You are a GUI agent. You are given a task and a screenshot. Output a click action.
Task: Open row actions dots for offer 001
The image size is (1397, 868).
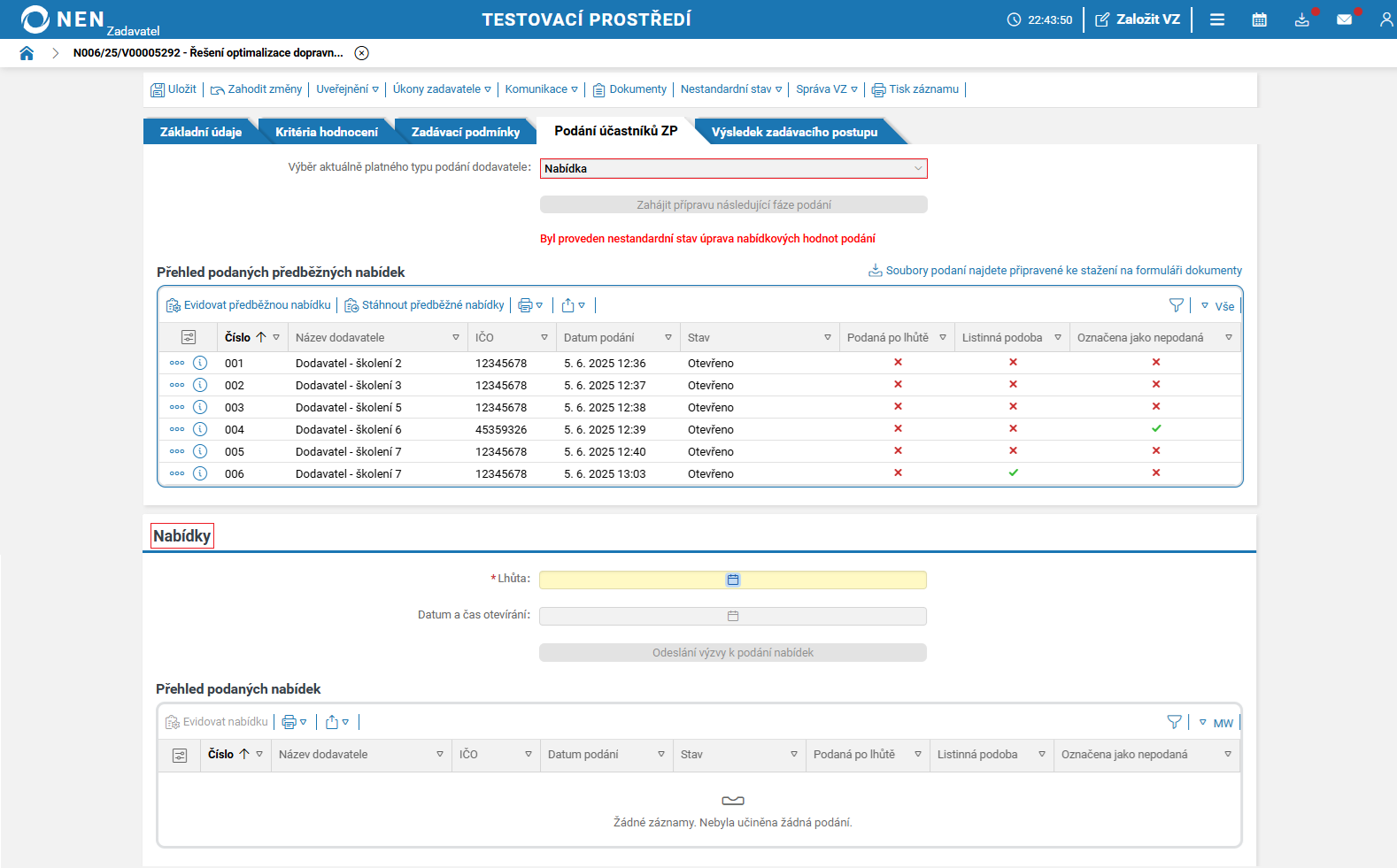click(177, 363)
